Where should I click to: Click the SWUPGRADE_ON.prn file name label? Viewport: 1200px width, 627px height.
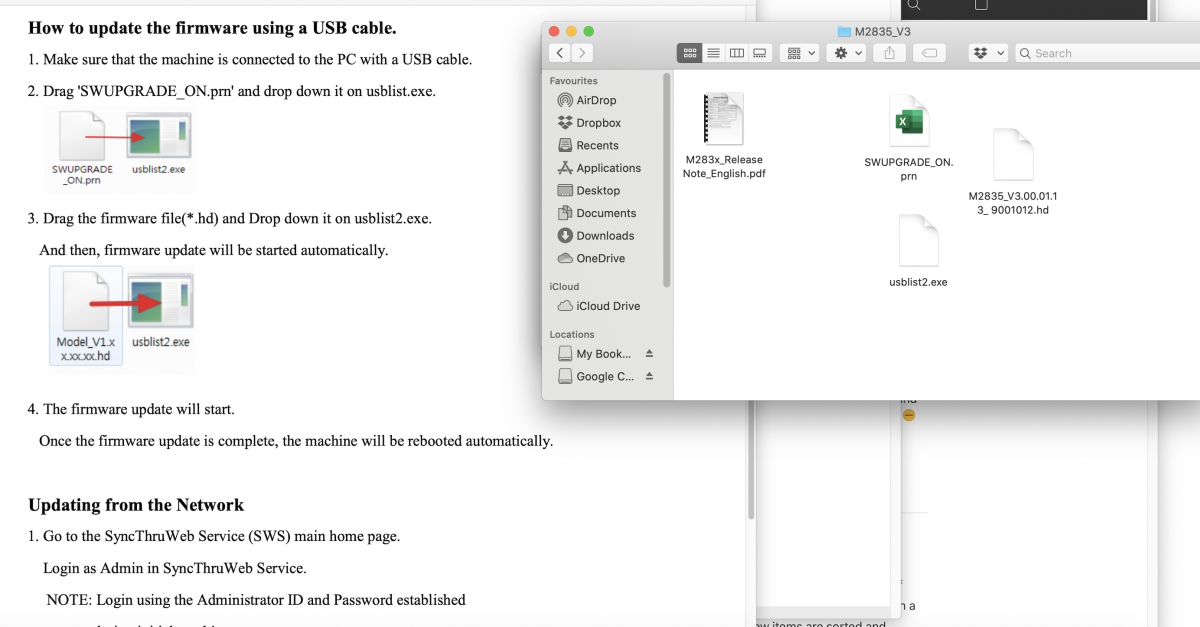click(x=908, y=168)
